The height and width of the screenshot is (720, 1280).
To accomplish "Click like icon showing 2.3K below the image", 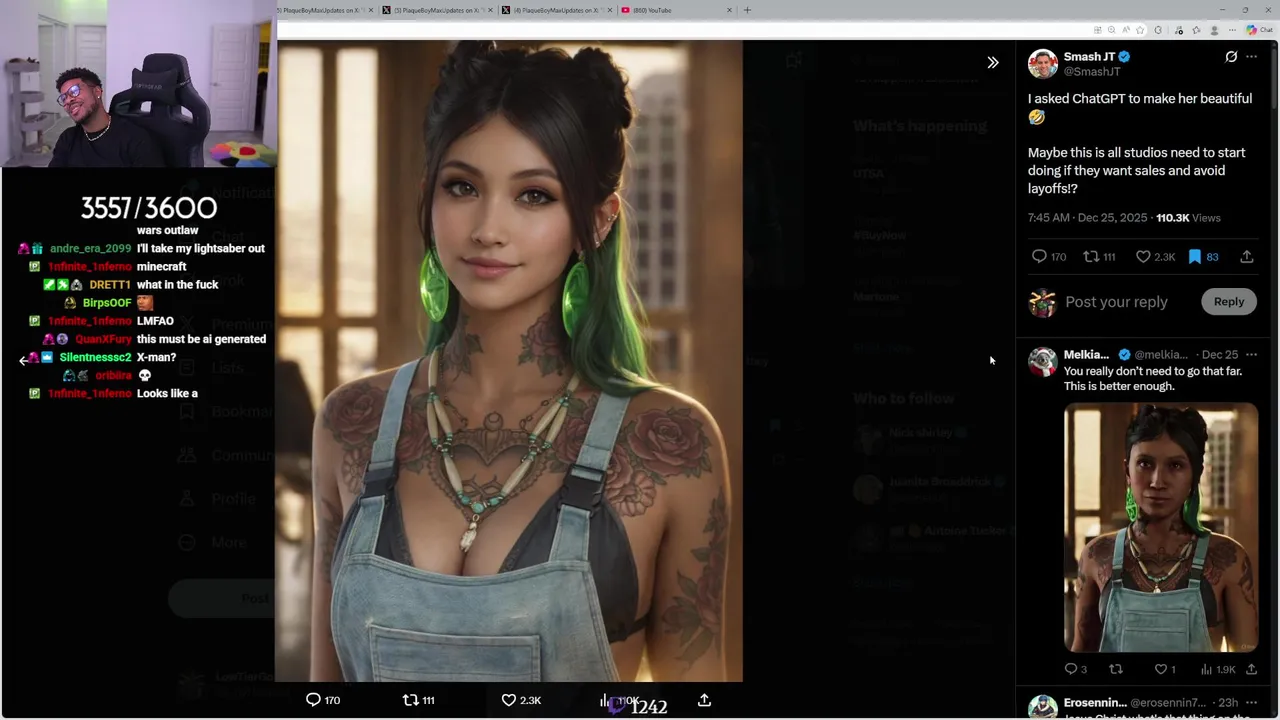I will [x=521, y=700].
